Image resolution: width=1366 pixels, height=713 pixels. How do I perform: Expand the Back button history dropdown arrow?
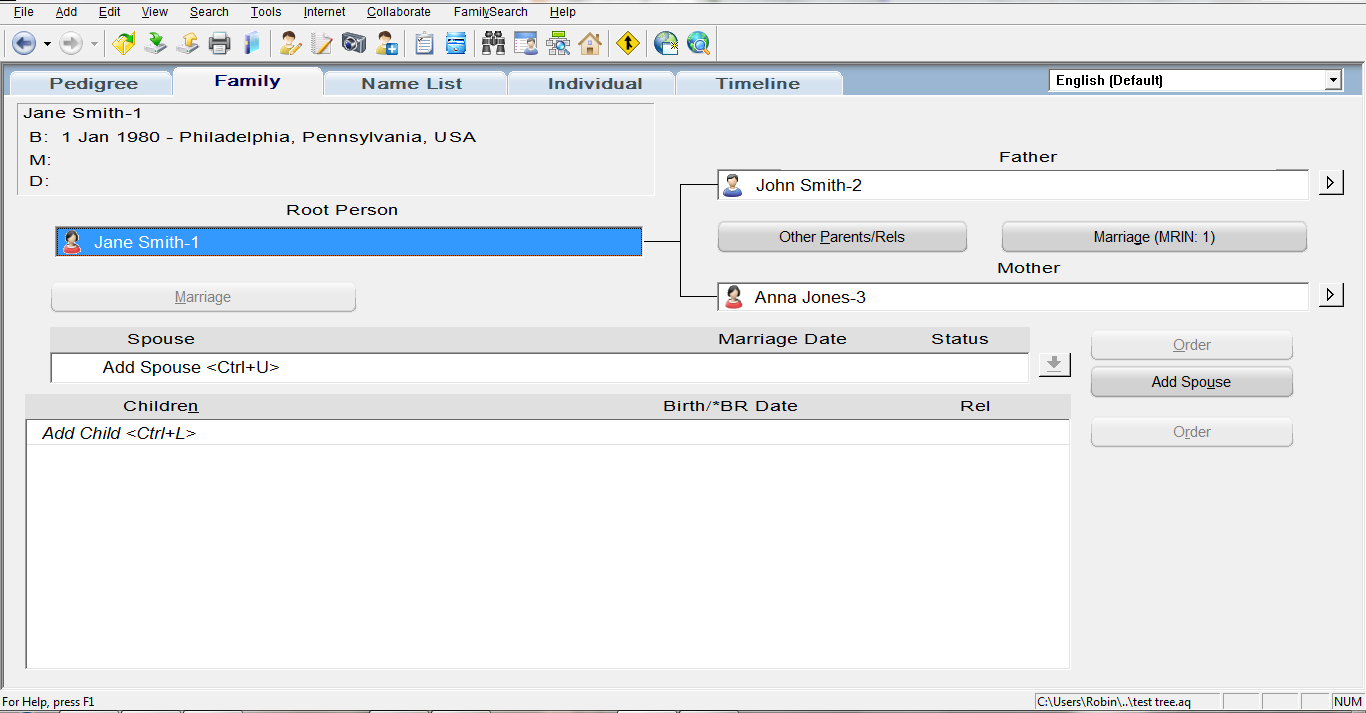tap(45, 43)
